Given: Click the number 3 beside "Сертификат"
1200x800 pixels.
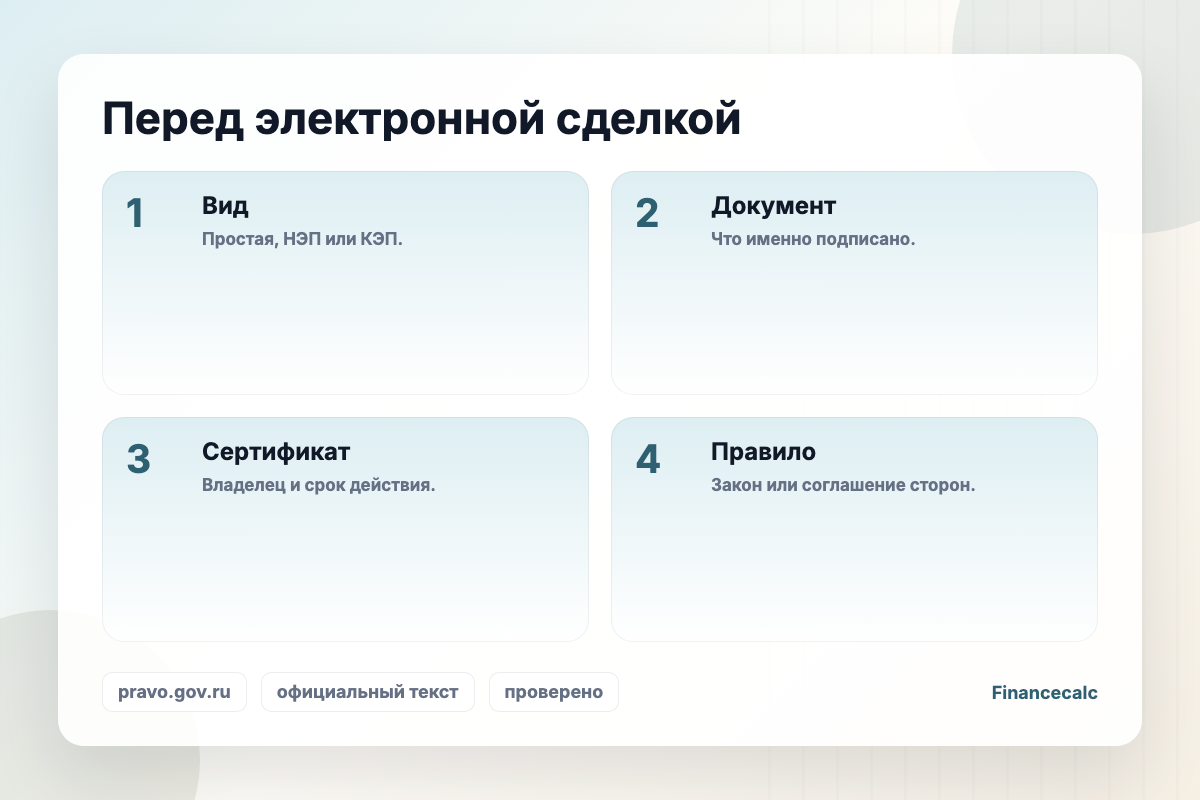Looking at the screenshot, I should [x=138, y=459].
